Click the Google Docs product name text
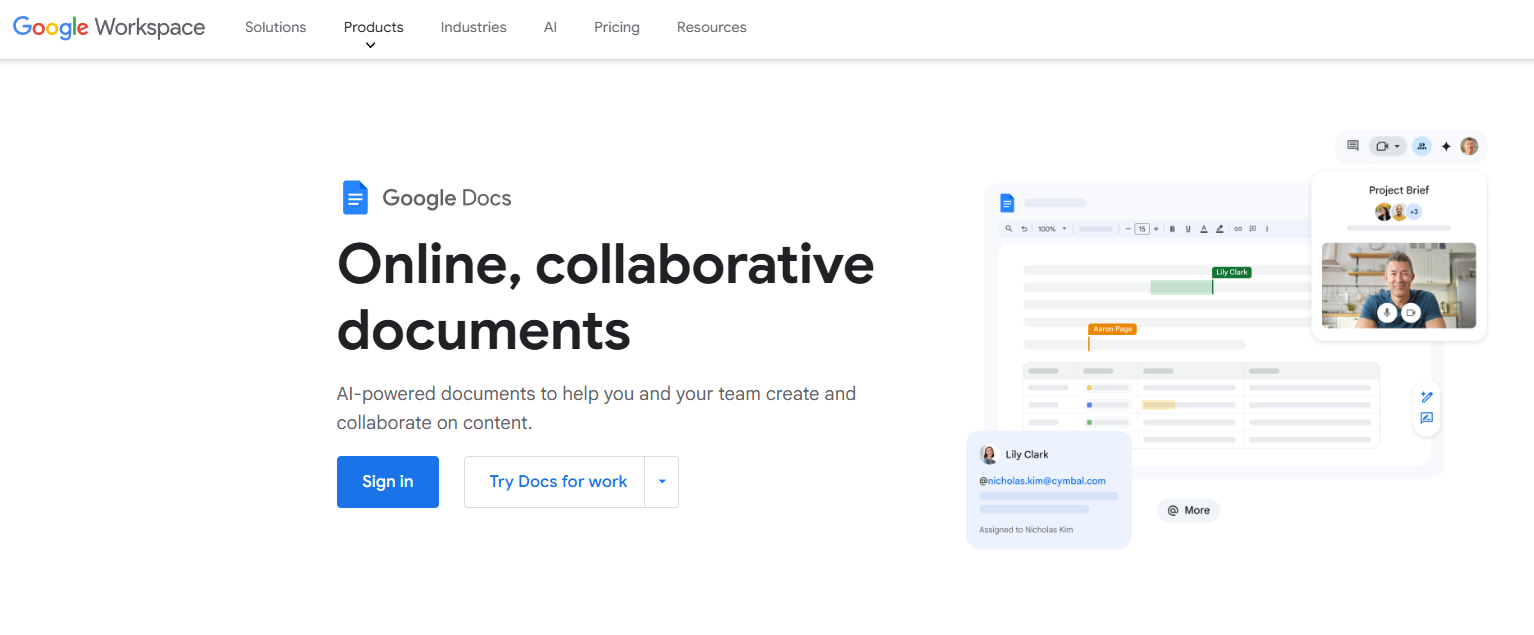The height and width of the screenshot is (635, 1534). tap(447, 198)
